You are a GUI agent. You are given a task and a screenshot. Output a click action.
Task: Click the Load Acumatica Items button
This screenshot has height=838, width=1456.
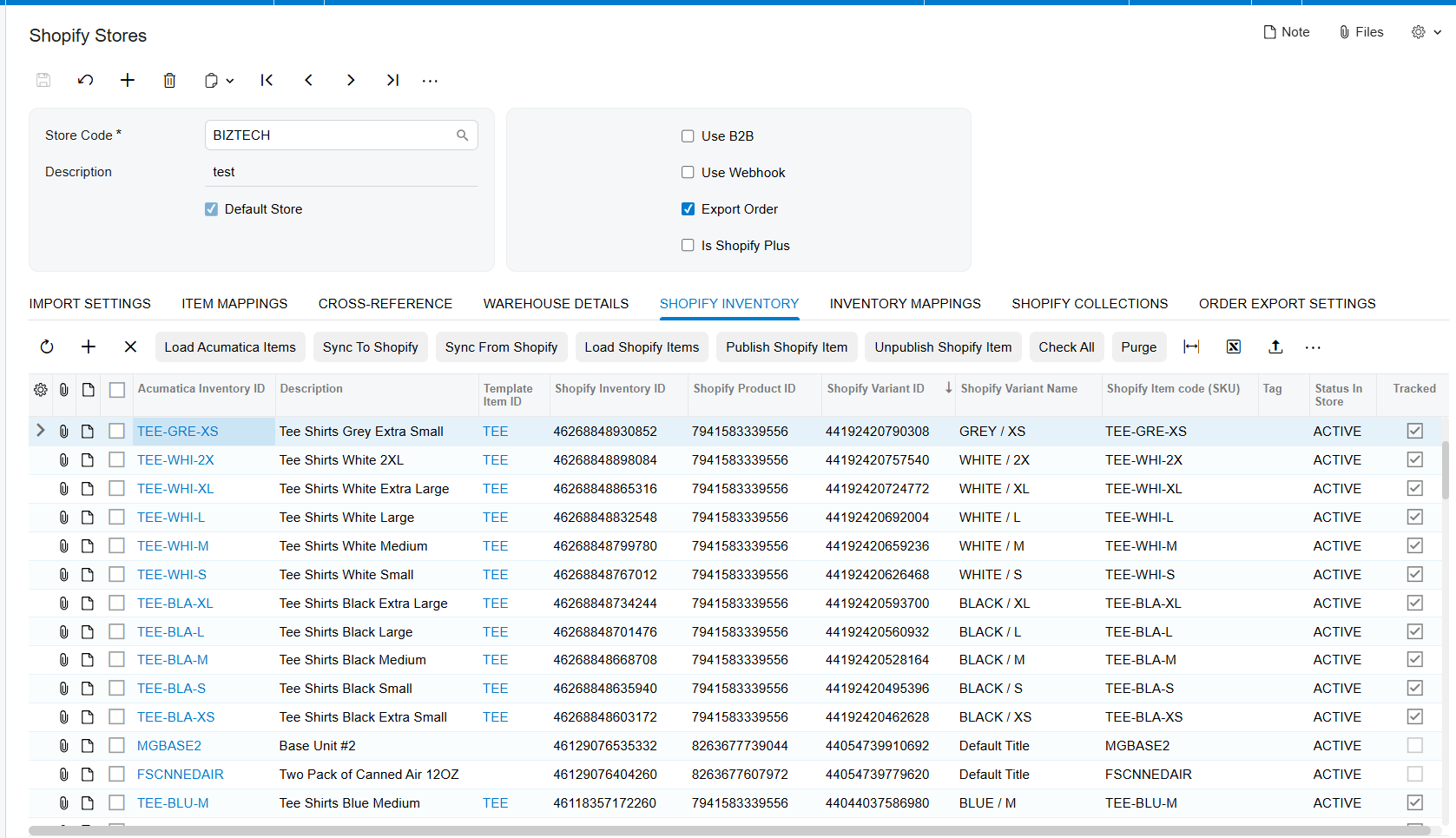point(230,347)
